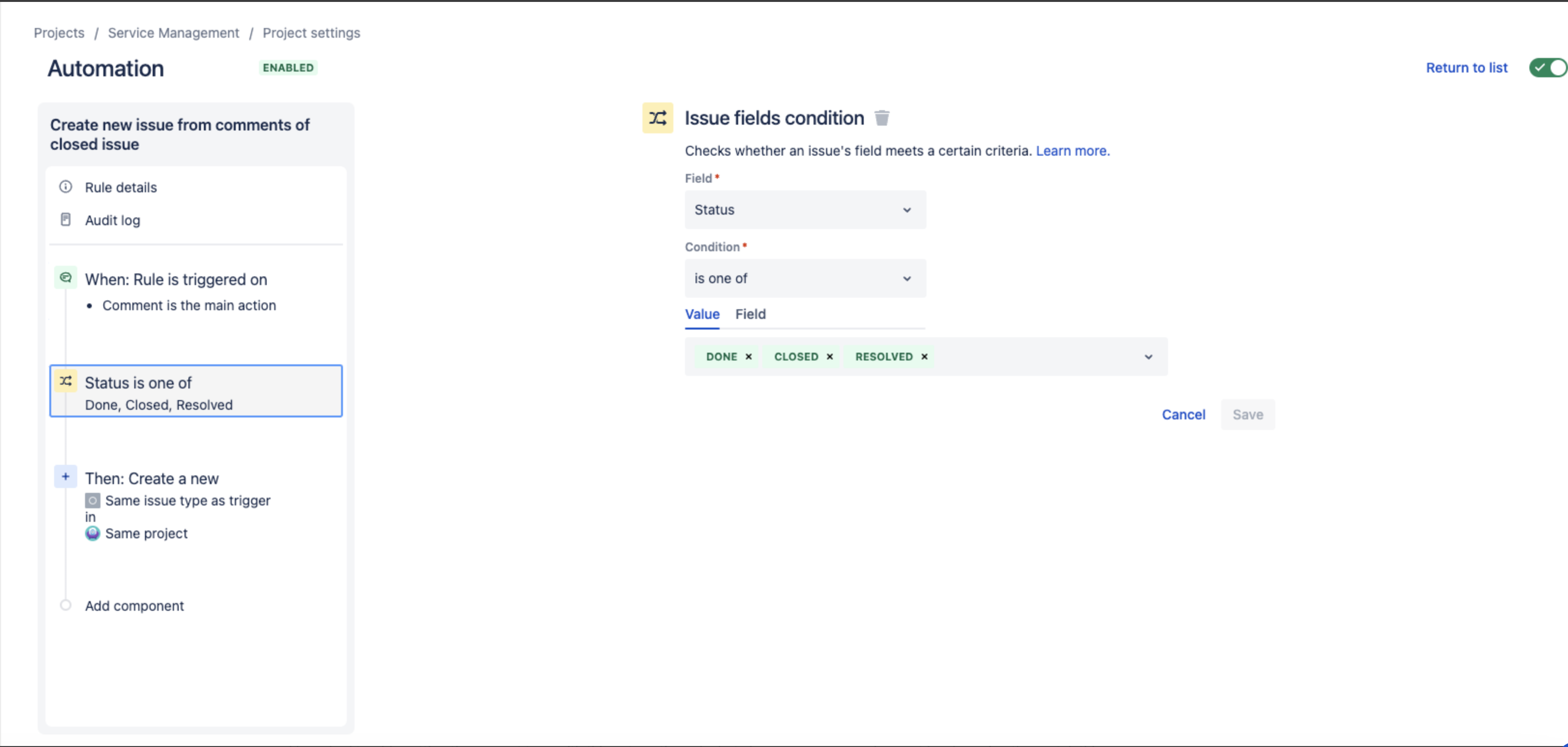Click the shuffle icon beside Issue fields condition
Viewport: 1568px width, 747px height.
tap(657, 117)
